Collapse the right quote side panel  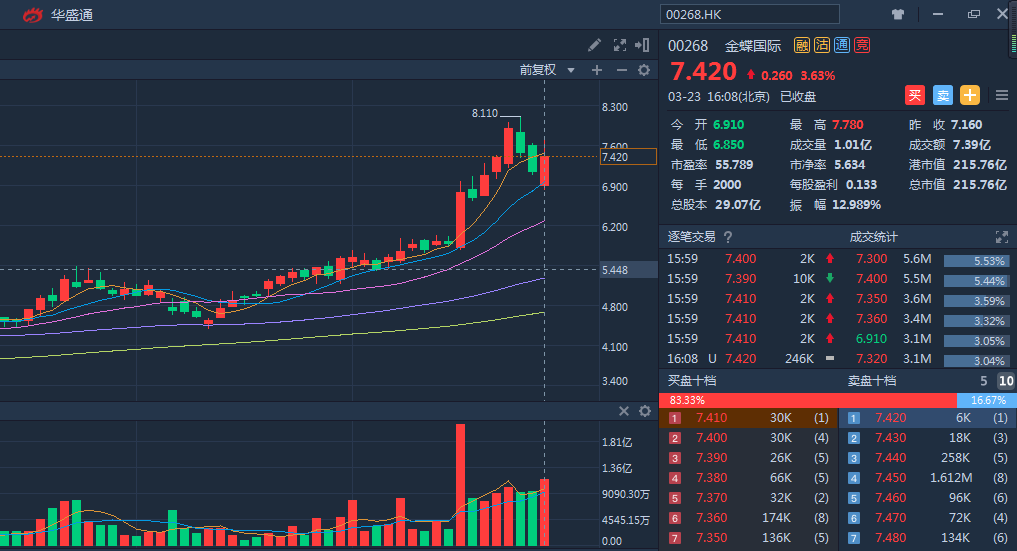tap(644, 45)
